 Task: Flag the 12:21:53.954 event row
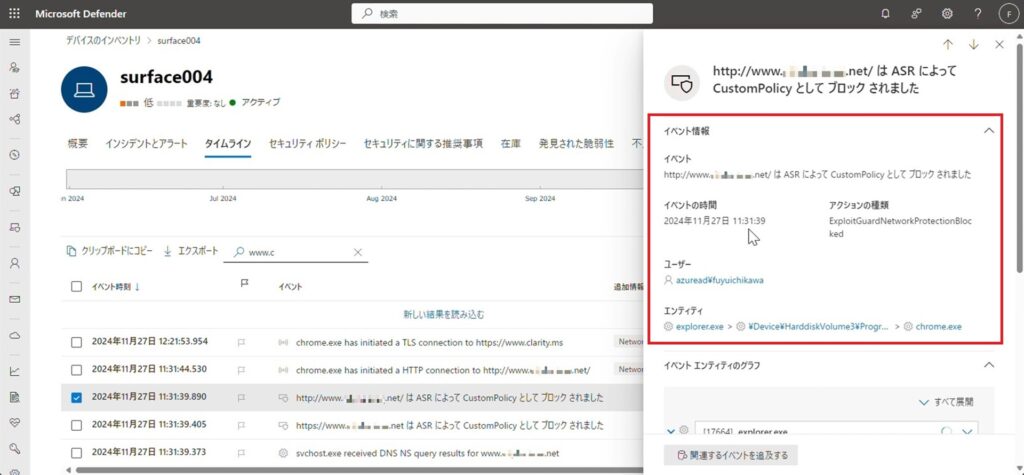[x=241, y=342]
